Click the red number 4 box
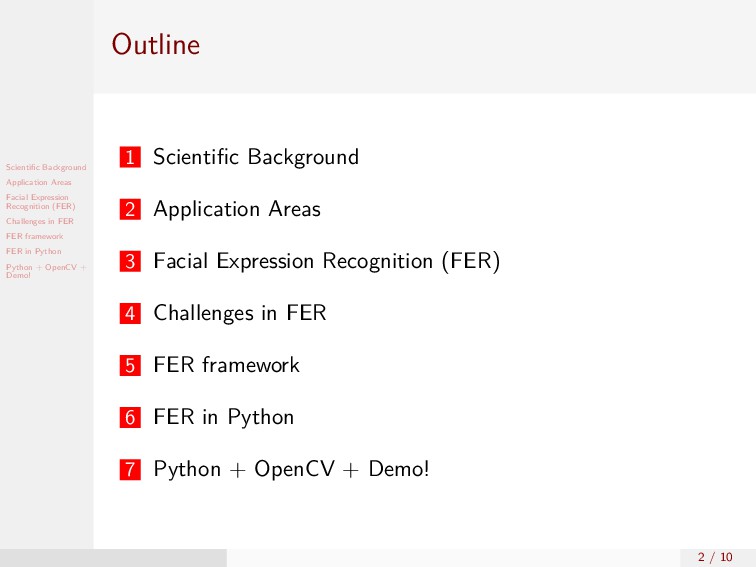The image size is (756, 567). 130,313
